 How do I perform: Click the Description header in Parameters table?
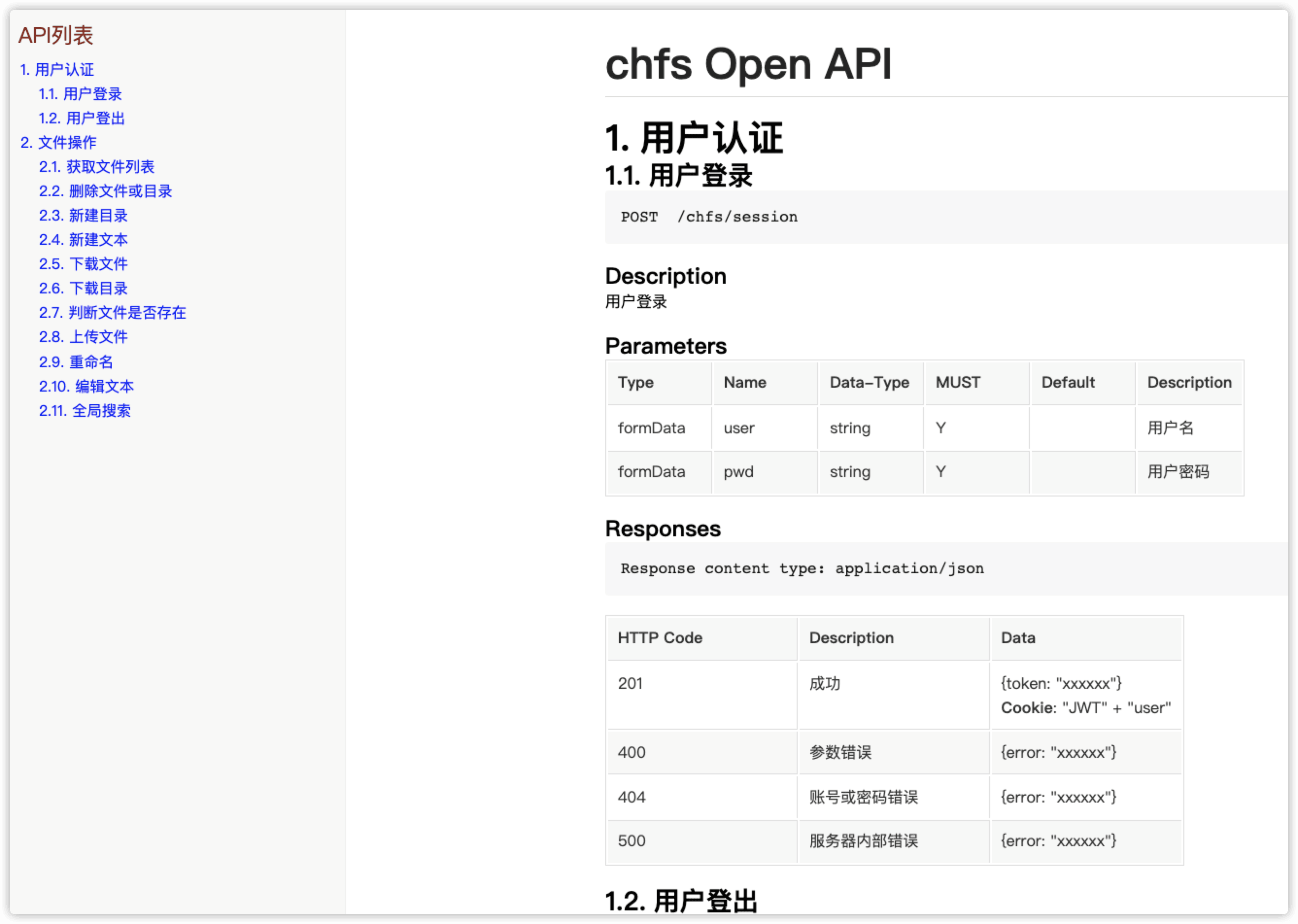click(1189, 382)
